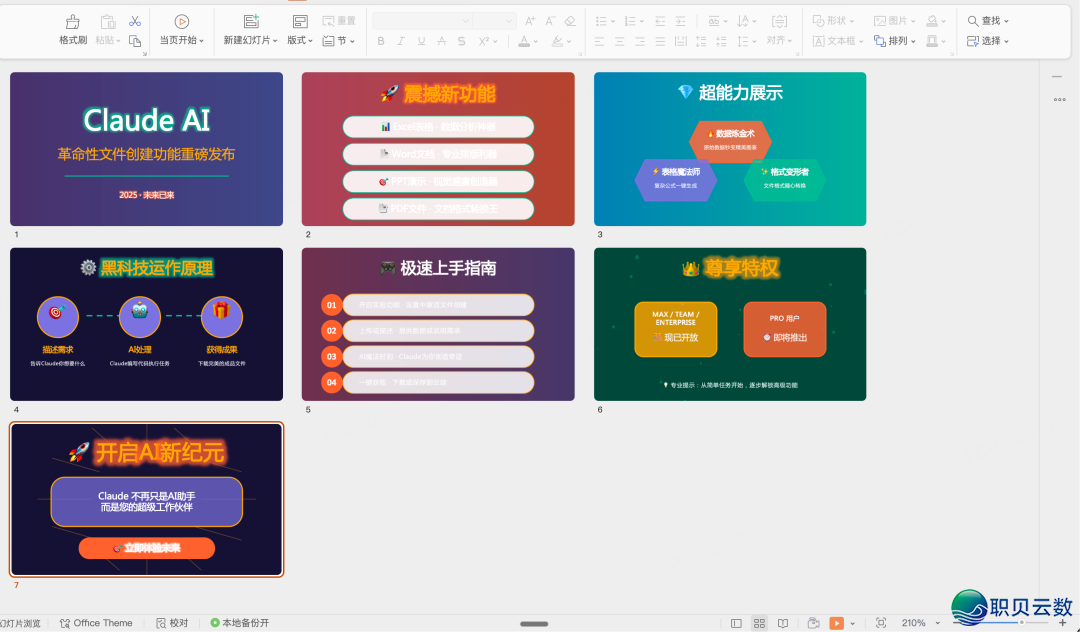Click the increase font size A+ icon
This screenshot has width=1080, height=632.
point(530,21)
